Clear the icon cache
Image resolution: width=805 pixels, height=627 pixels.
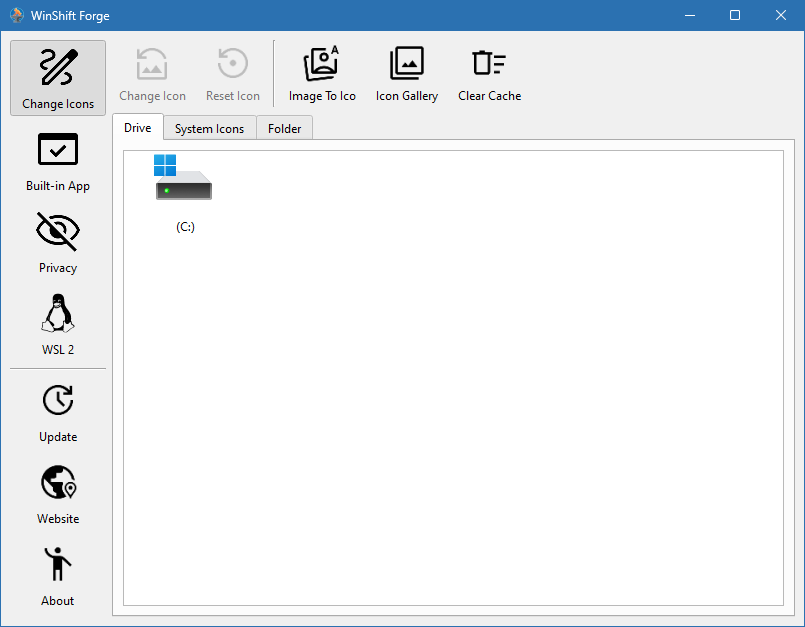tap(489, 72)
